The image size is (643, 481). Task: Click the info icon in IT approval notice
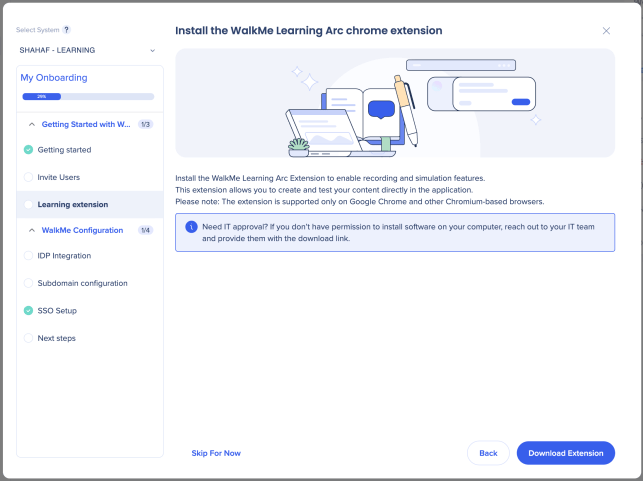click(191, 227)
